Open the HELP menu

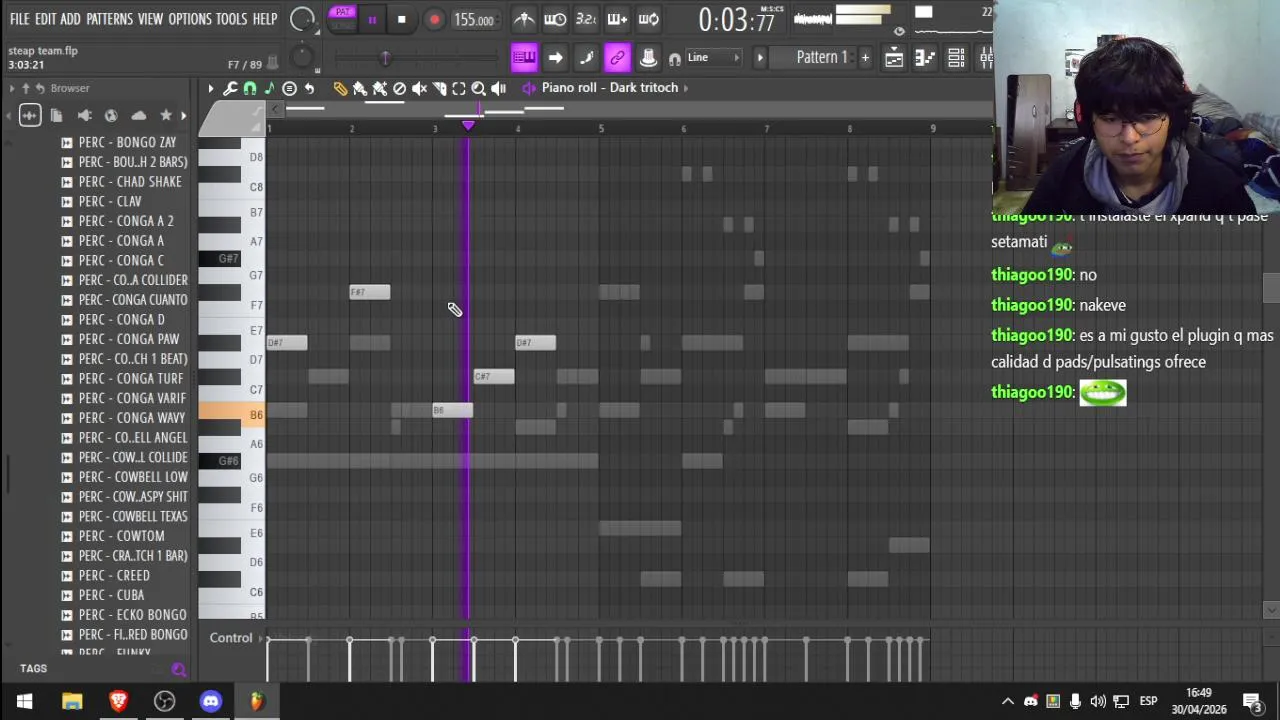click(x=265, y=19)
